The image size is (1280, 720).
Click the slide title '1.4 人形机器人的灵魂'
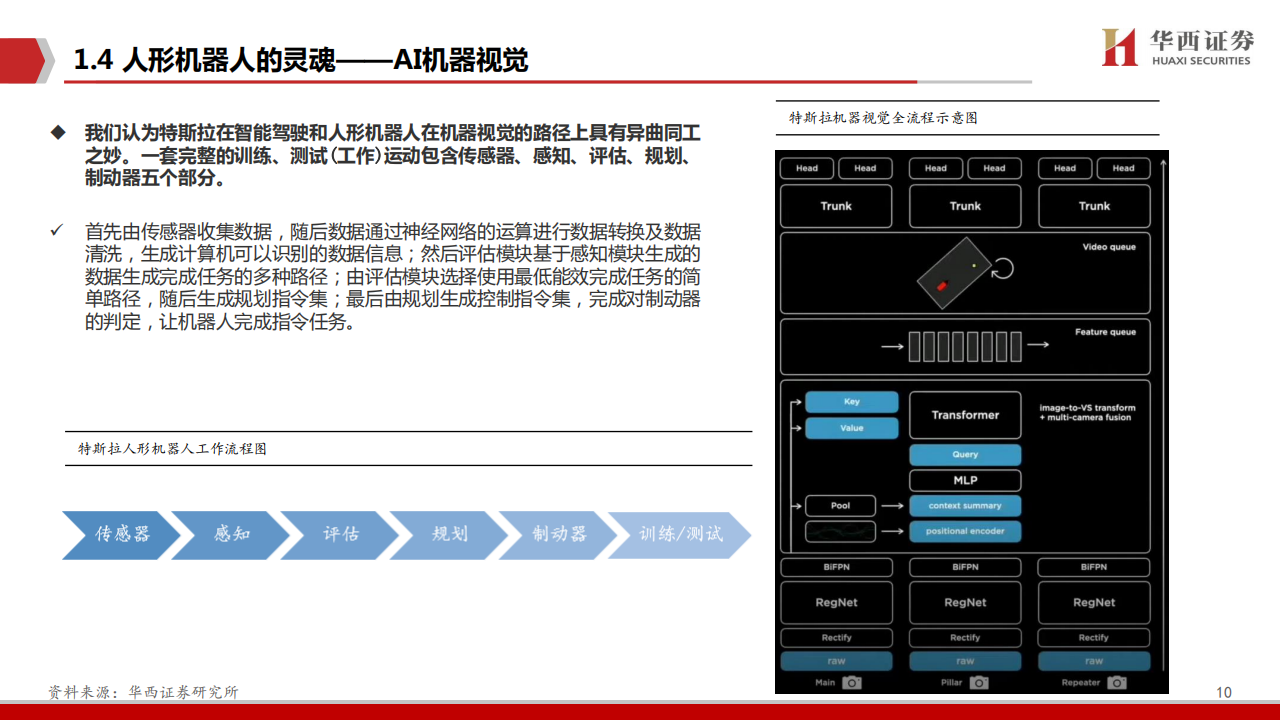click(205, 61)
